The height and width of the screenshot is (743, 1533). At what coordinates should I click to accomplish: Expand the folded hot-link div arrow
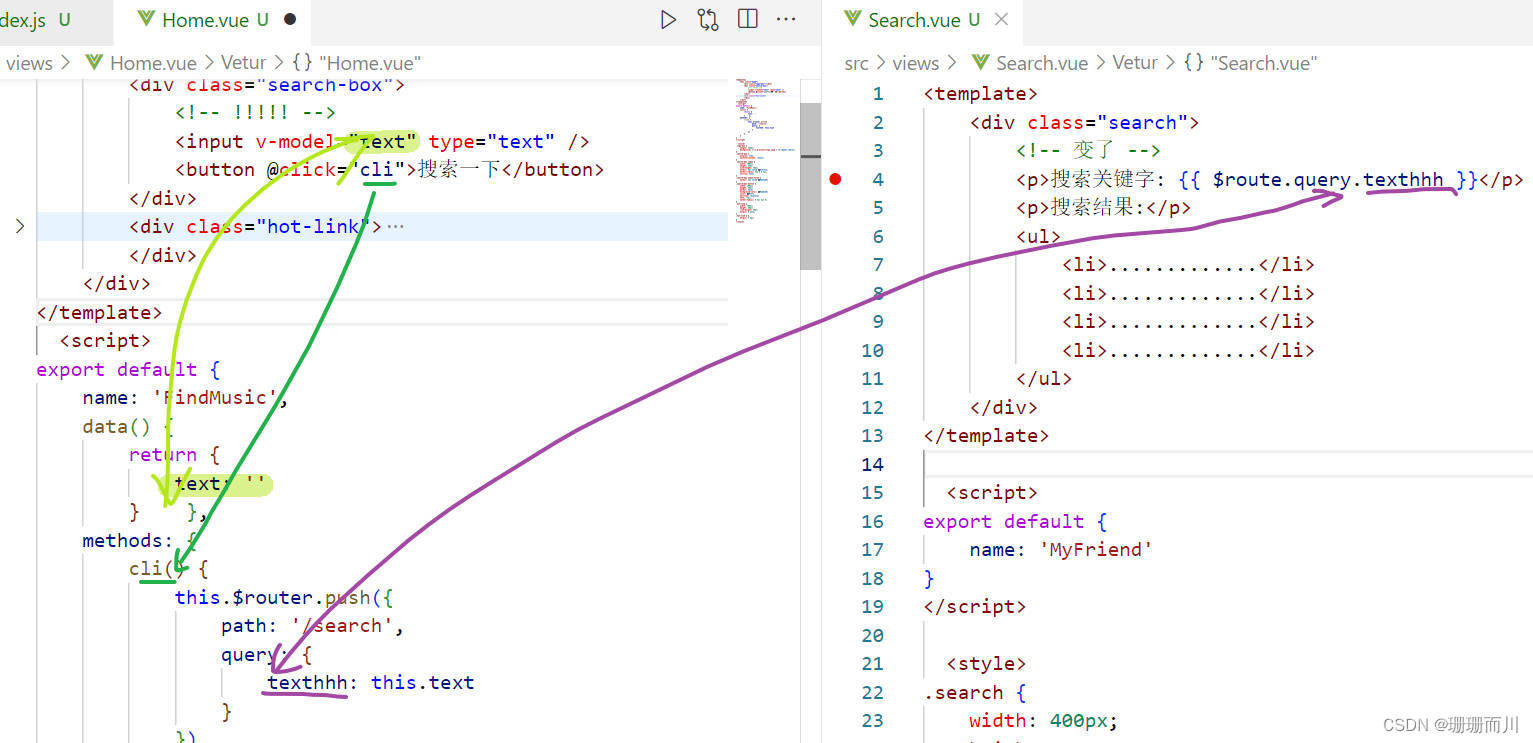(x=19, y=227)
